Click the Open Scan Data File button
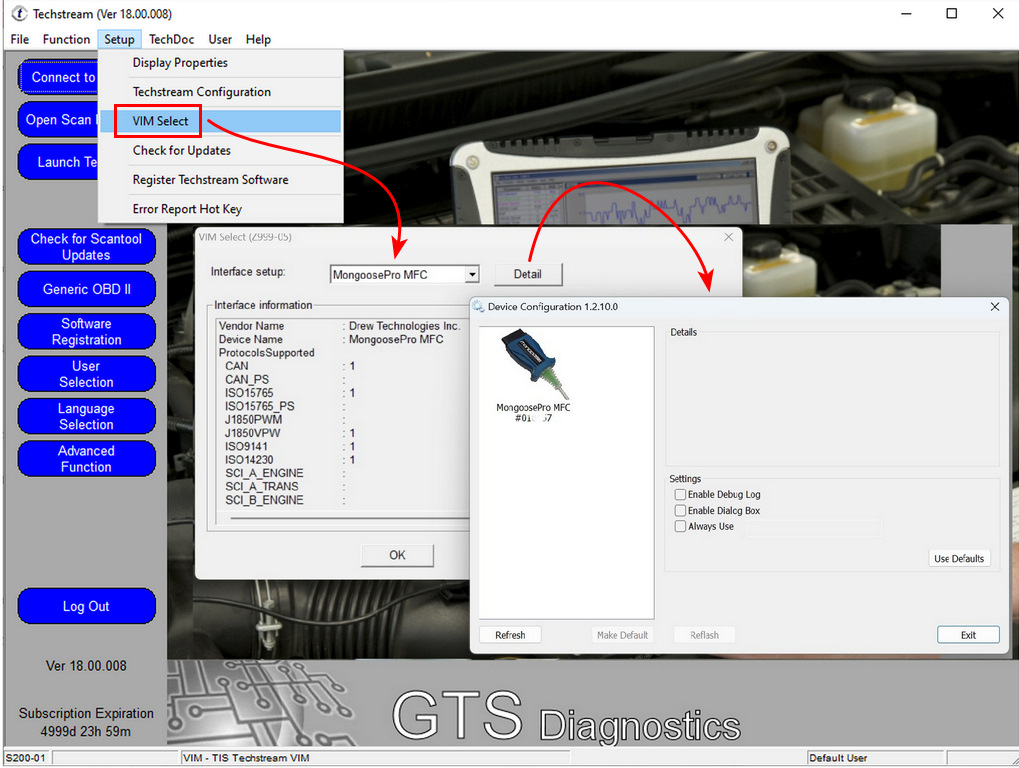The width and height of the screenshot is (1019, 768). [58, 120]
